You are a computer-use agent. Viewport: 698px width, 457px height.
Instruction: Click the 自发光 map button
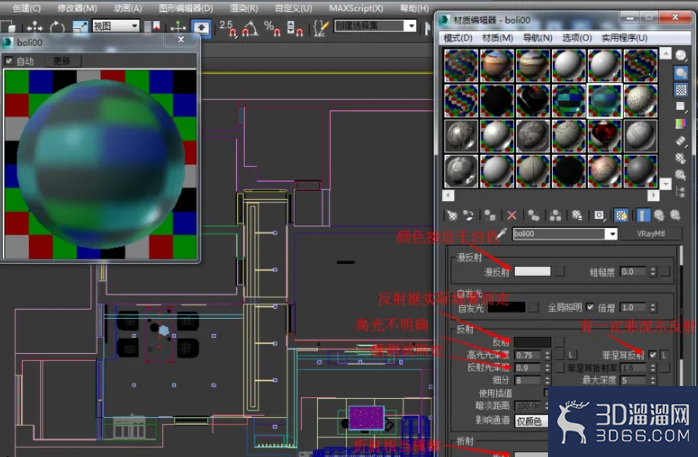tap(533, 307)
